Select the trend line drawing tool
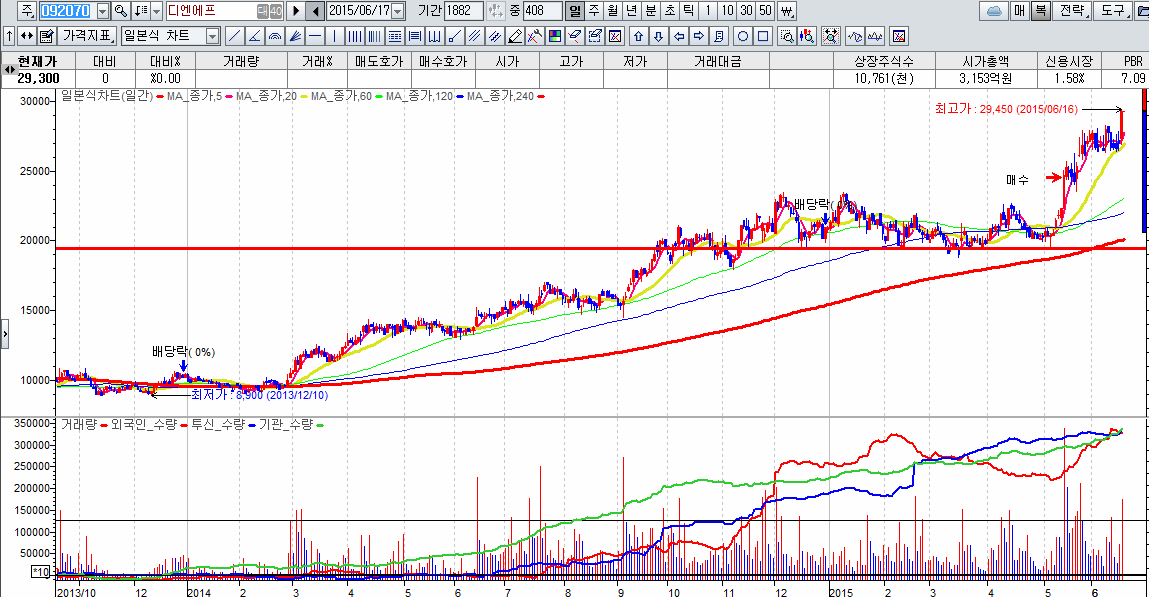The image size is (1149, 597). pyautogui.click(x=235, y=36)
